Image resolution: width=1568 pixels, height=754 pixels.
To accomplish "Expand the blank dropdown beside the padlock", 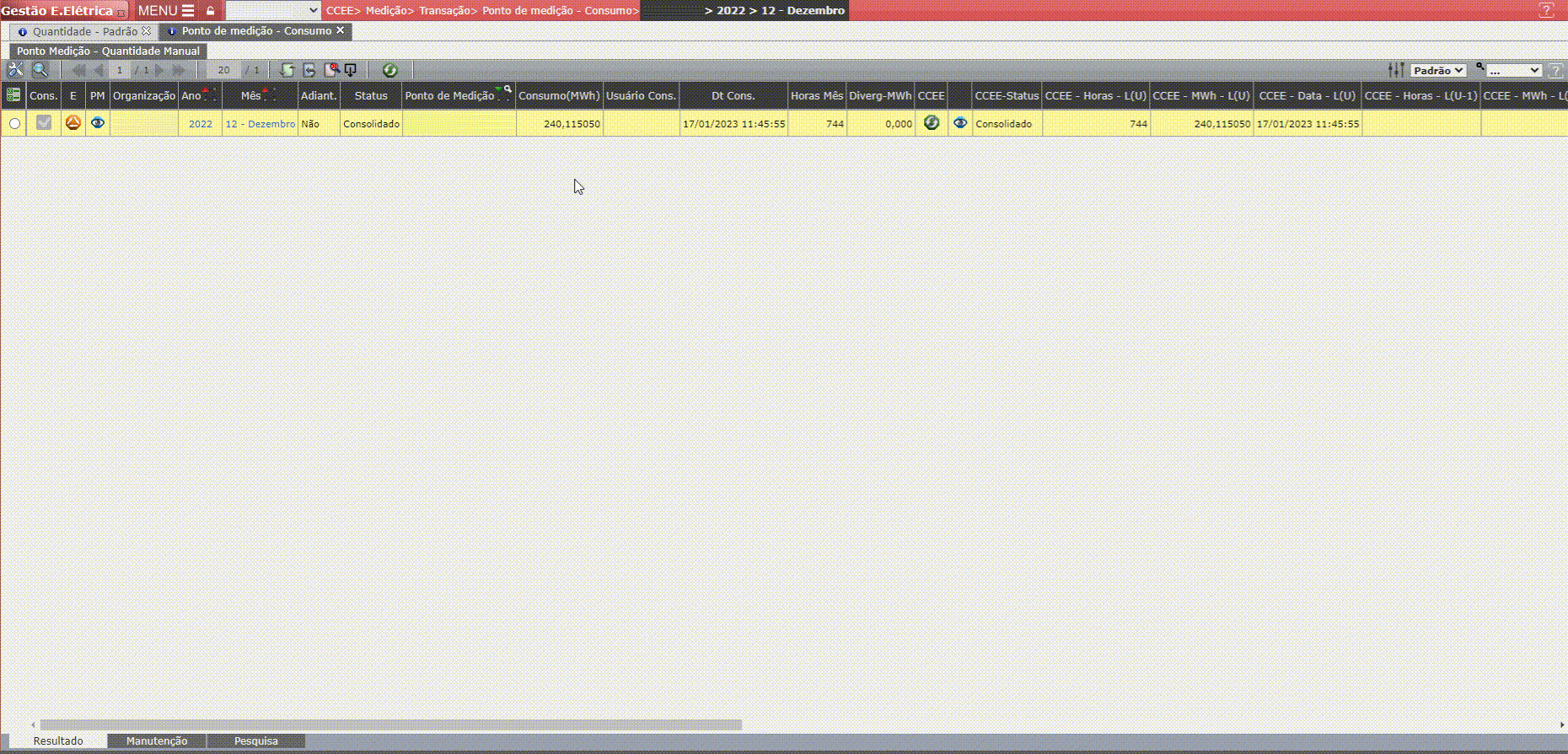I will 273,10.
